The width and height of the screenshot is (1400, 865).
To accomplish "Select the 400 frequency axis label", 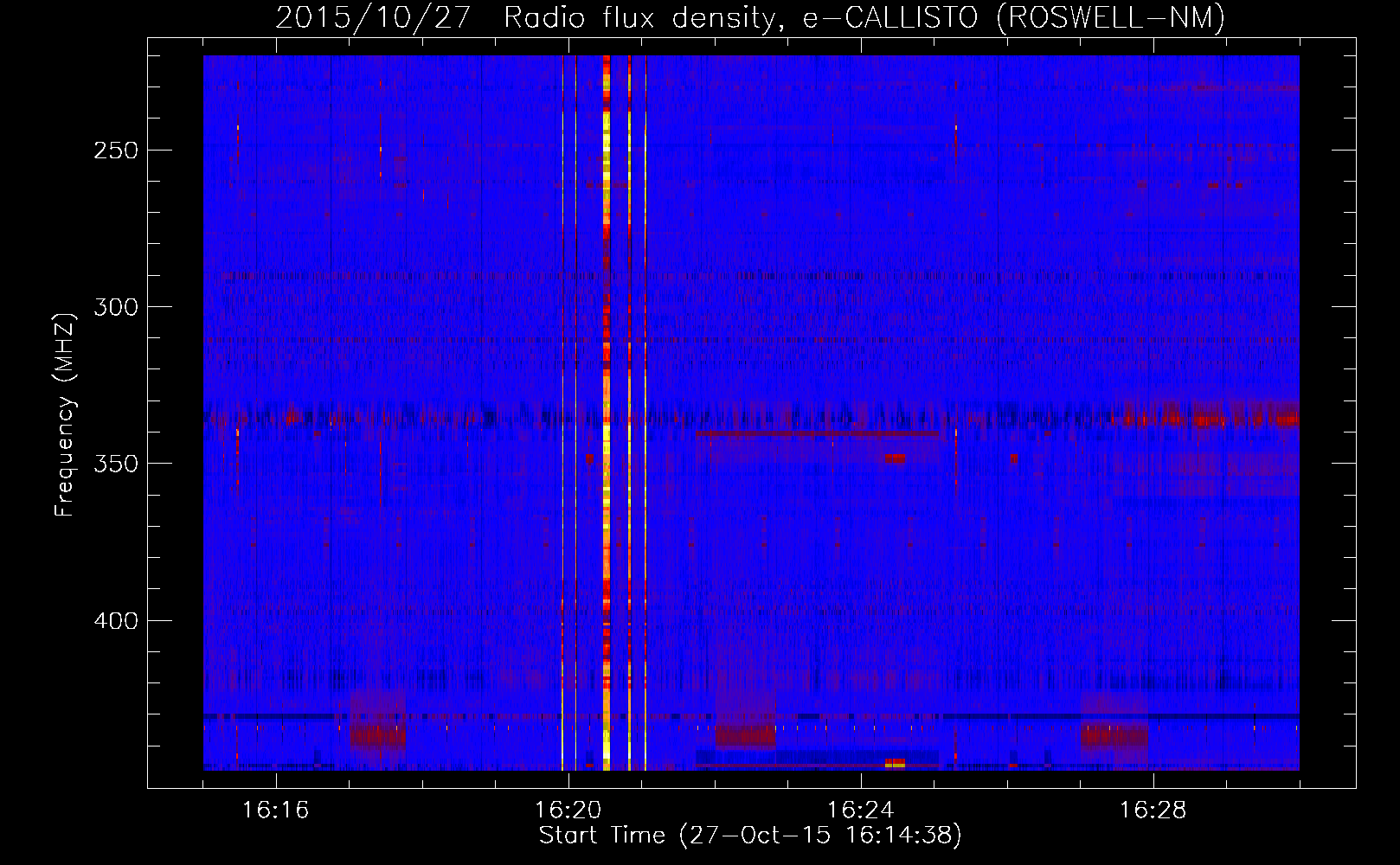I will [x=116, y=621].
